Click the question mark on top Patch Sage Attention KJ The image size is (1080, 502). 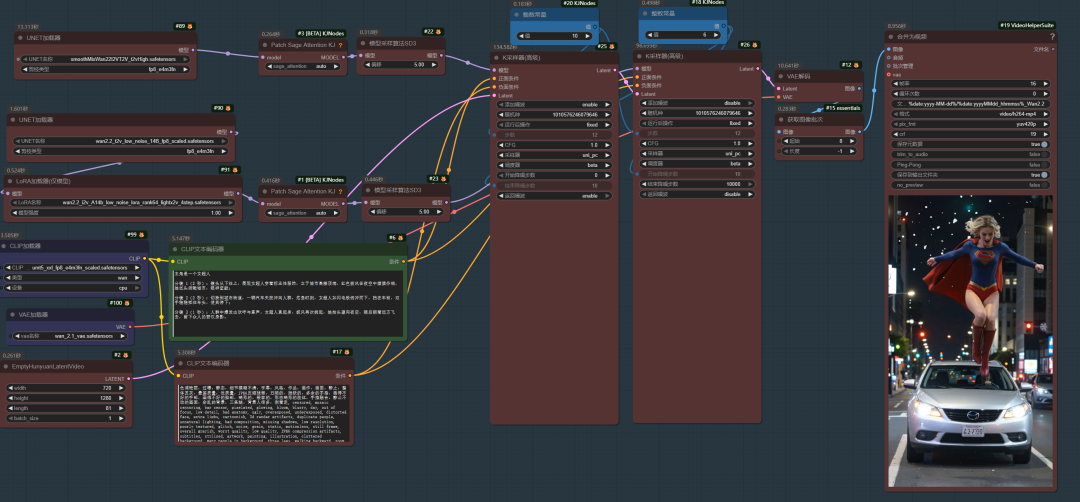point(340,45)
